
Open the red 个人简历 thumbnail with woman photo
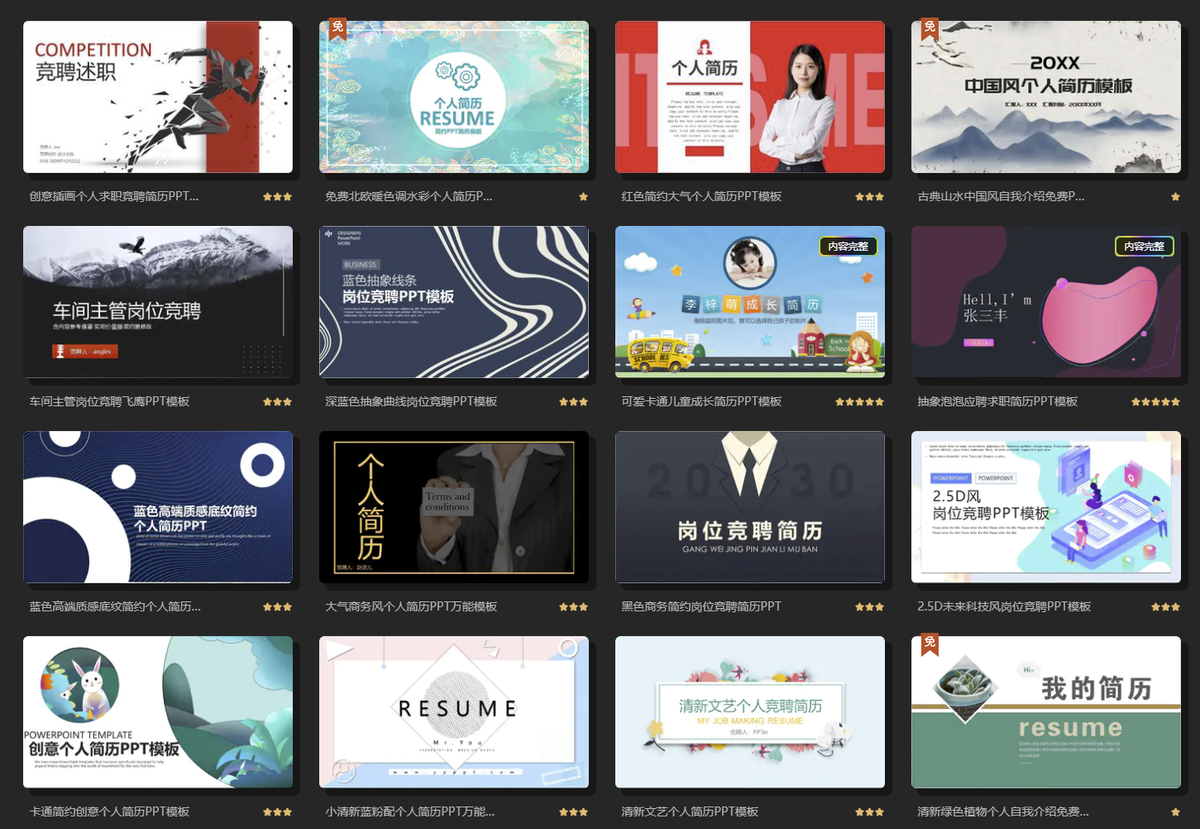coord(750,97)
